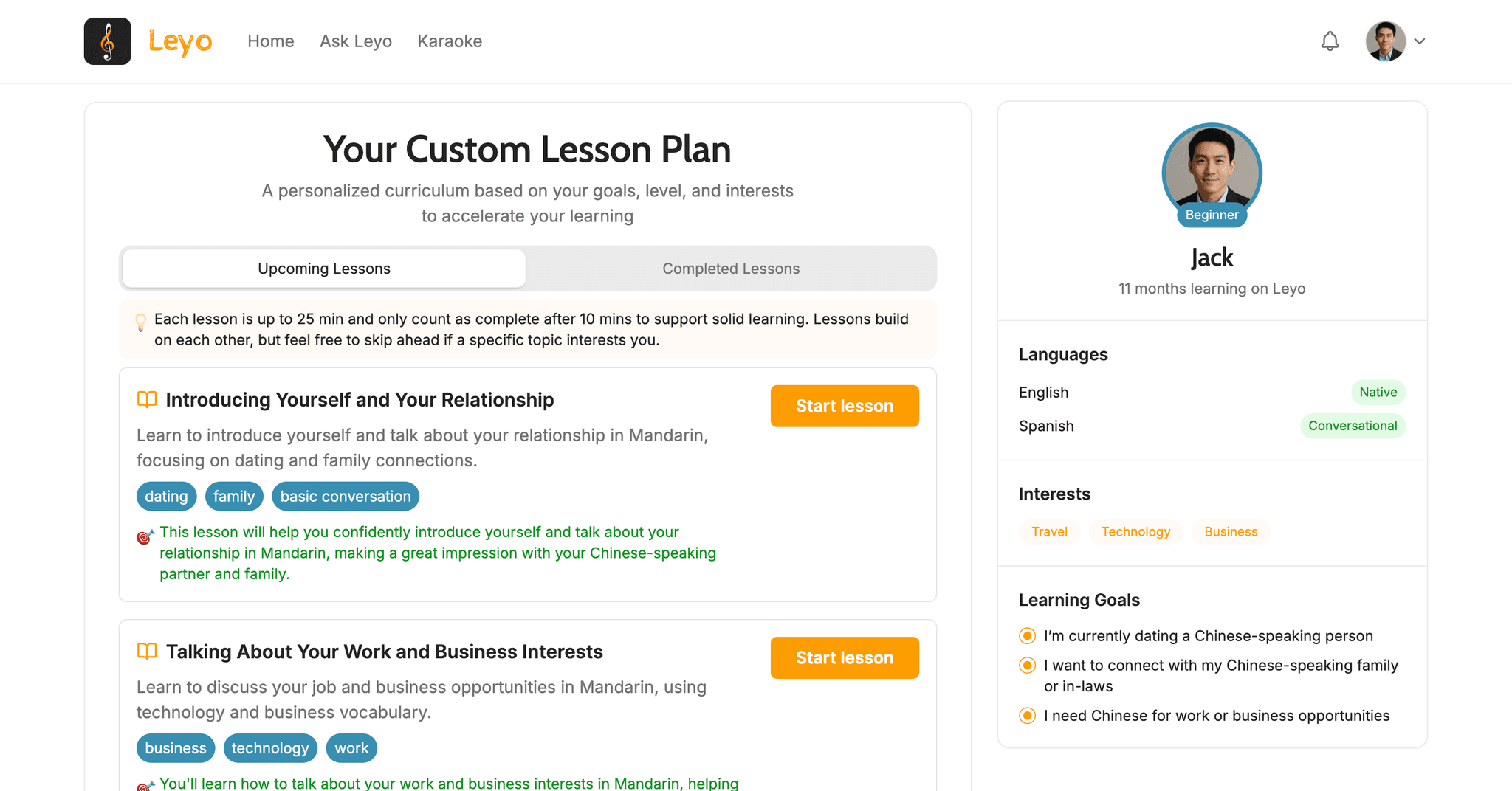Click the basic conversation lesson tag

click(x=345, y=496)
